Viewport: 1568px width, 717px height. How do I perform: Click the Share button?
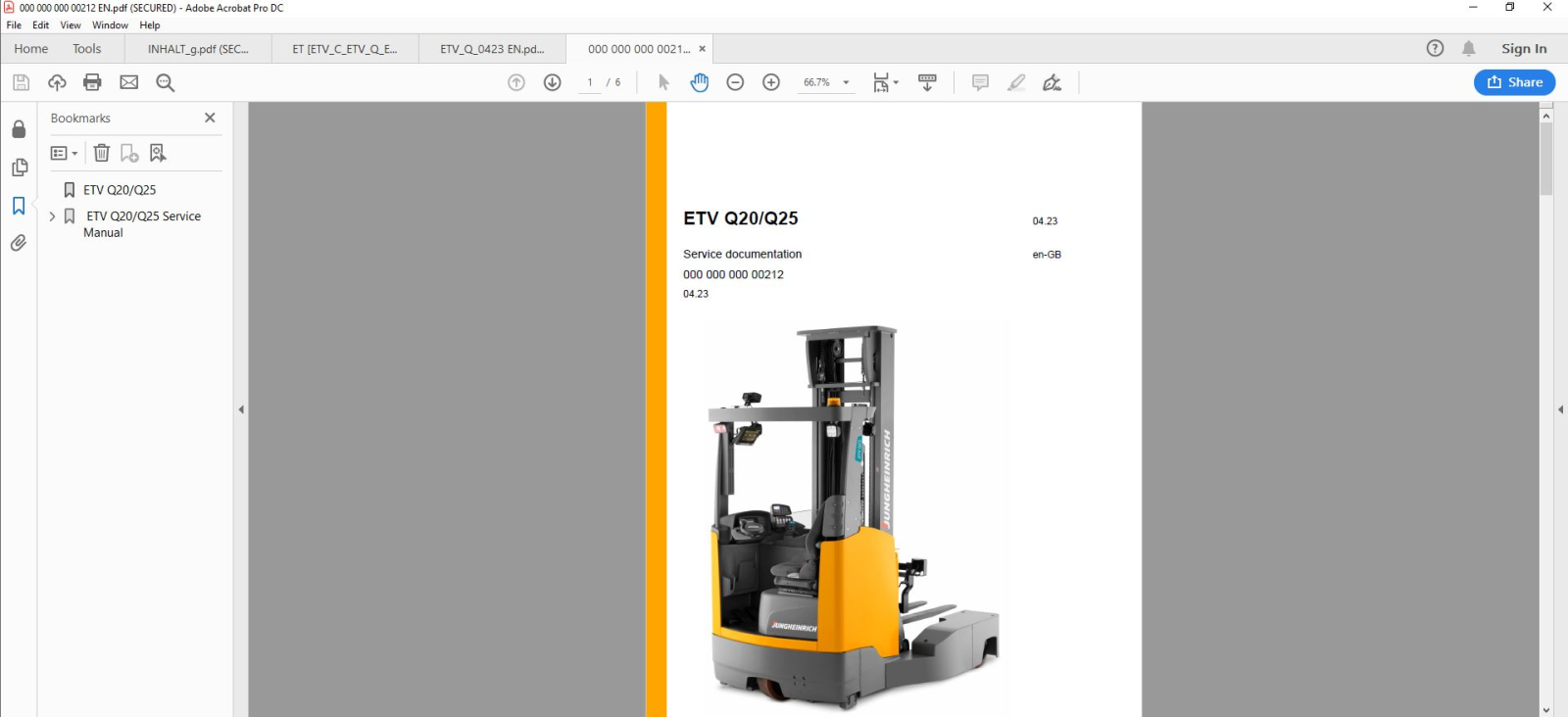1514,82
